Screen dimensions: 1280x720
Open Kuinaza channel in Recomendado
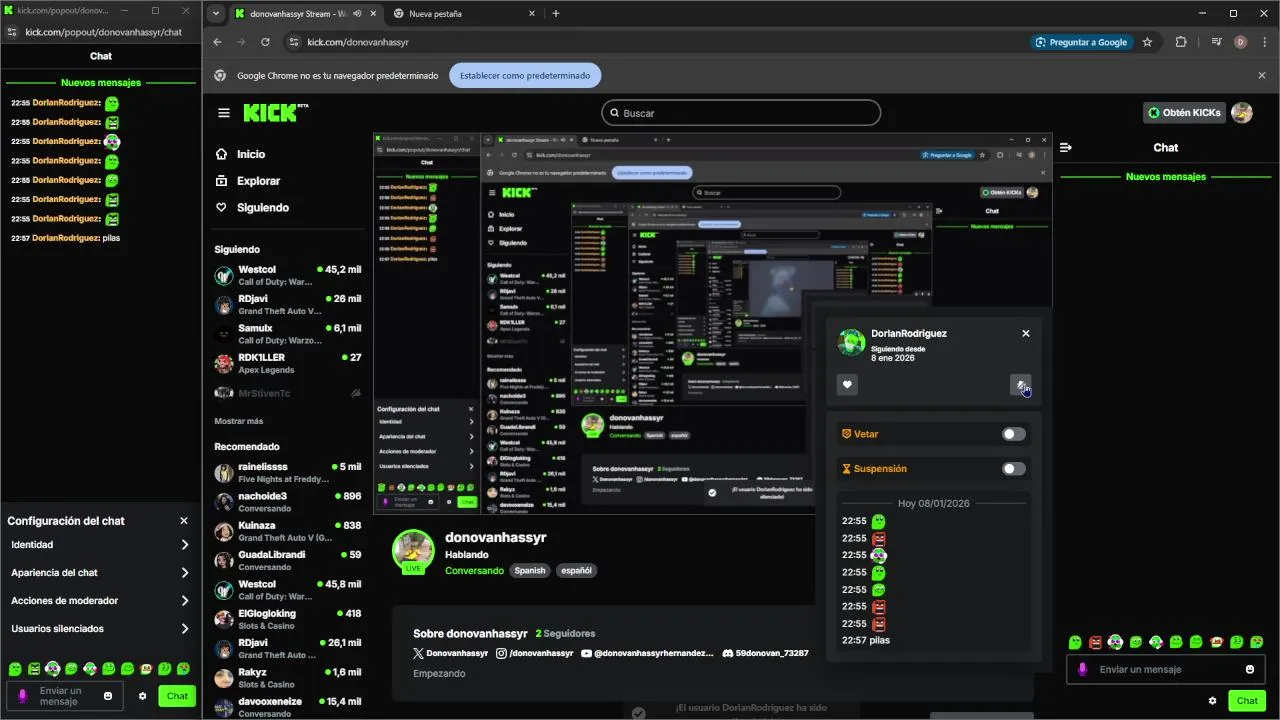[x=288, y=531]
